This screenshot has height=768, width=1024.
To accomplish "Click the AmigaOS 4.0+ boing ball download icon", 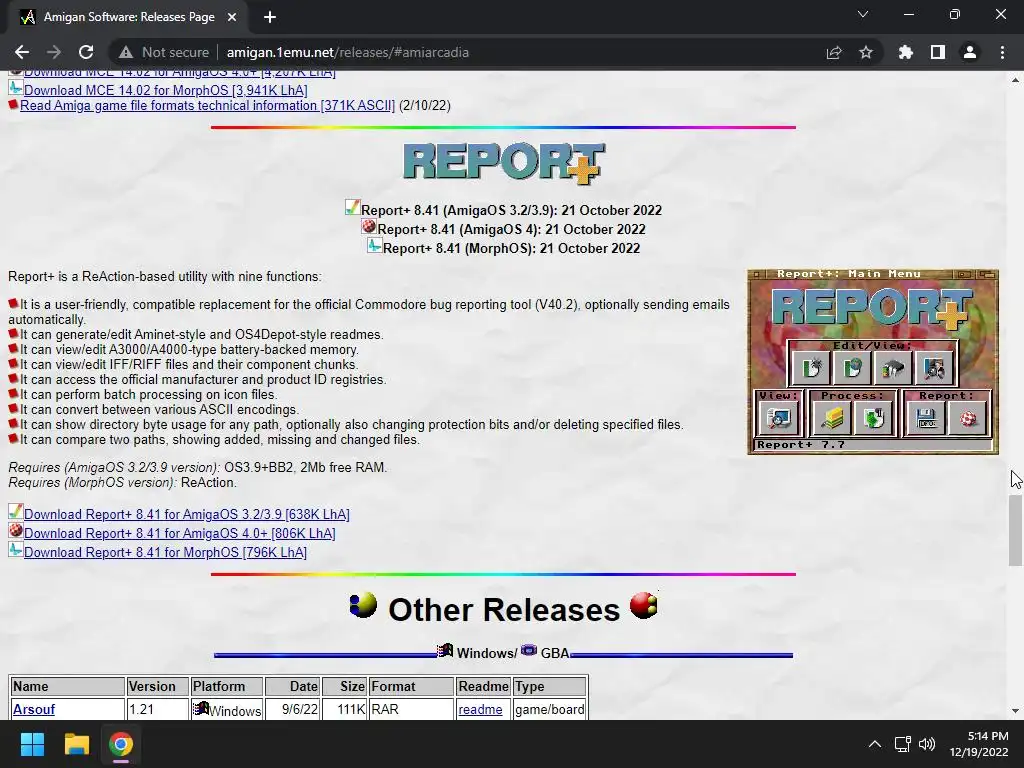I will 16,531.
